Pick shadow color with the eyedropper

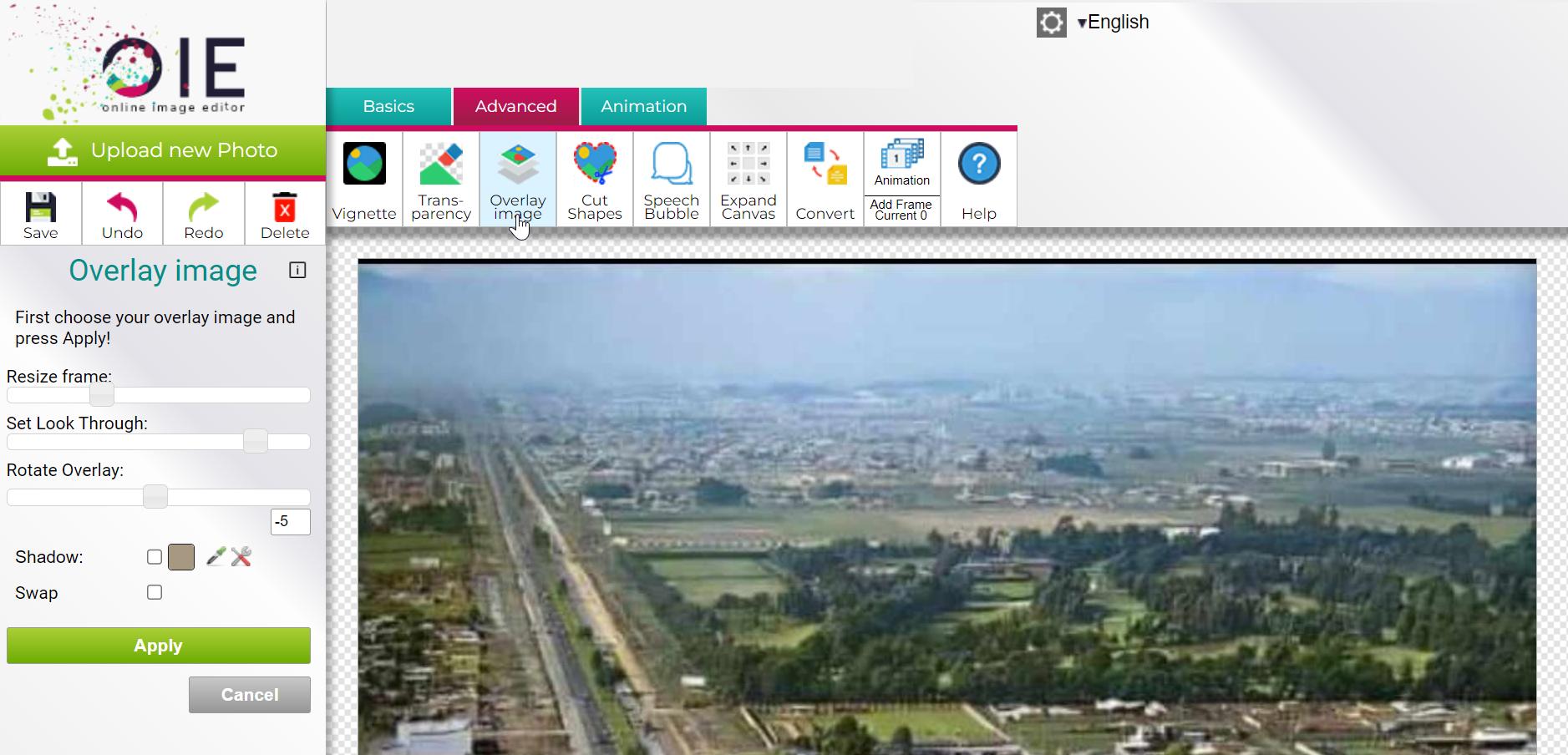pyautogui.click(x=216, y=557)
